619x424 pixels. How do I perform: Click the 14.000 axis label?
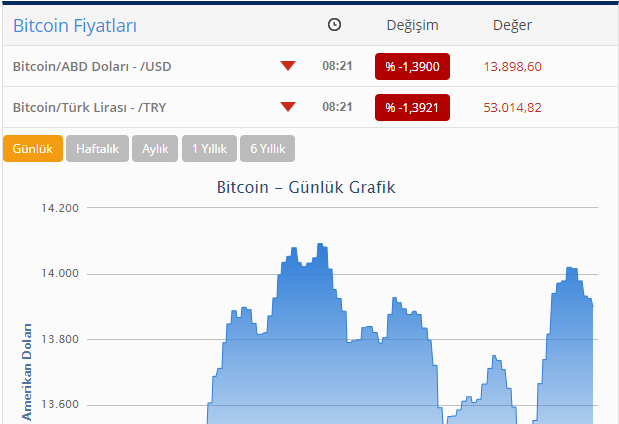[x=60, y=273]
